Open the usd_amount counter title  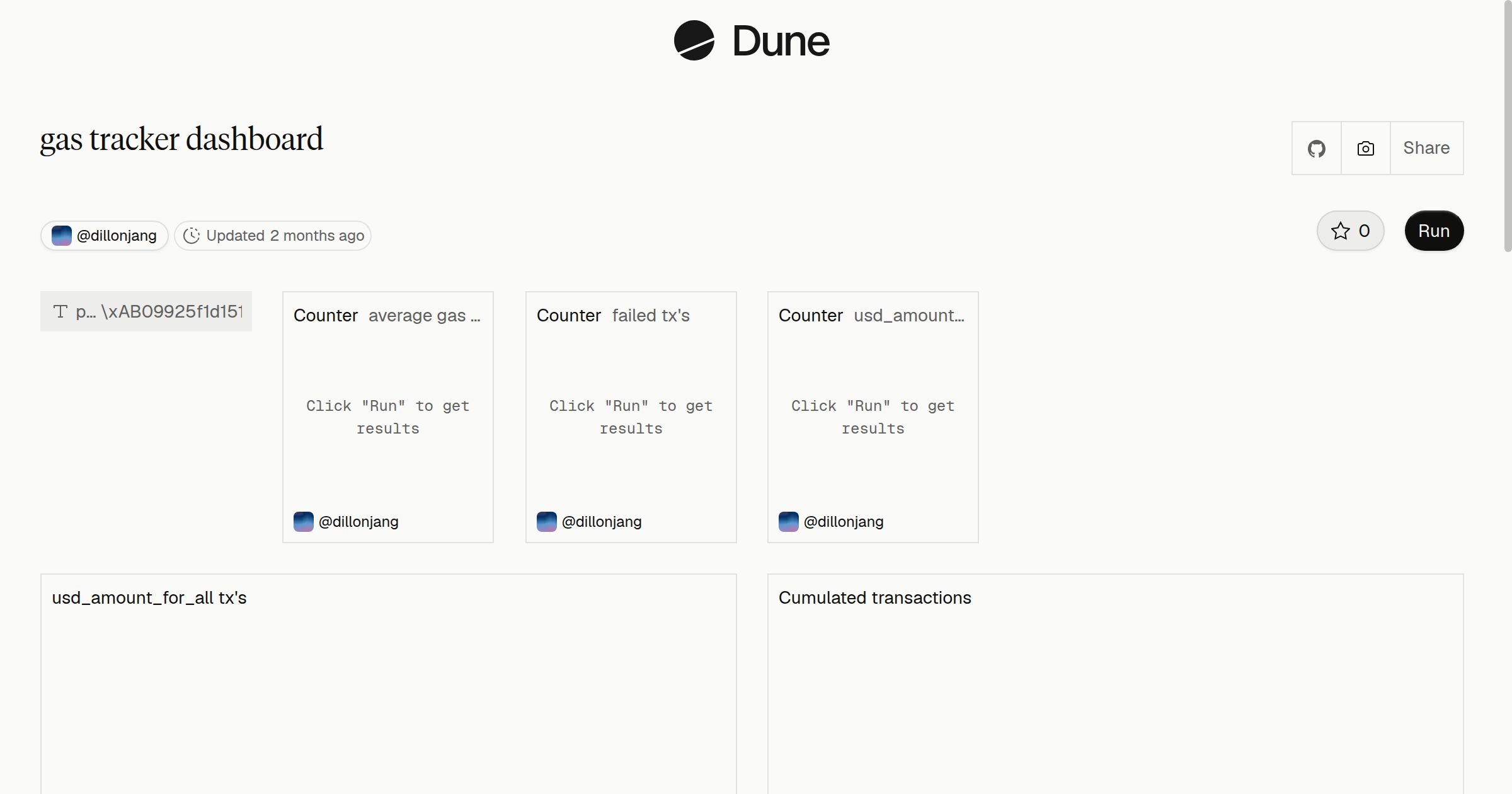click(x=909, y=315)
